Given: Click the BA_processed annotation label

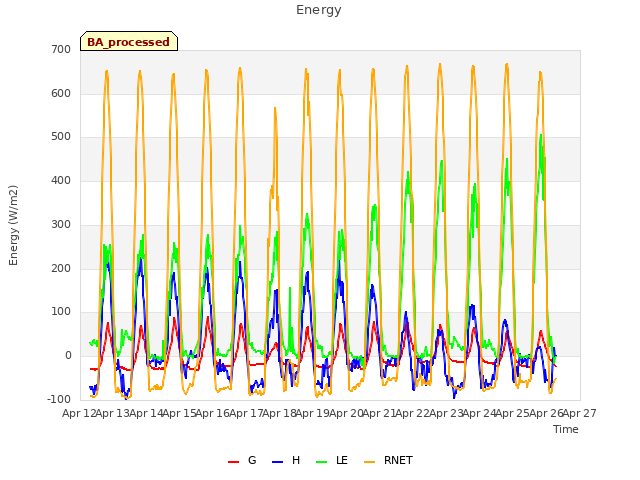Looking at the screenshot, I should (x=129, y=42).
